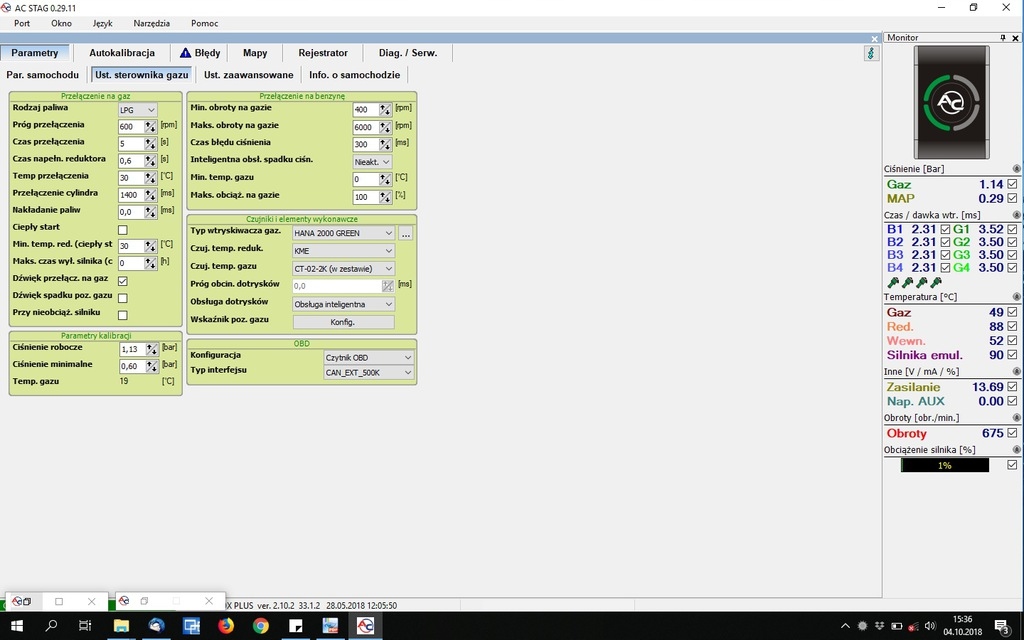Uncheck Silnika emul. temperature checkbox
The image size is (1024, 640).
point(1012,355)
